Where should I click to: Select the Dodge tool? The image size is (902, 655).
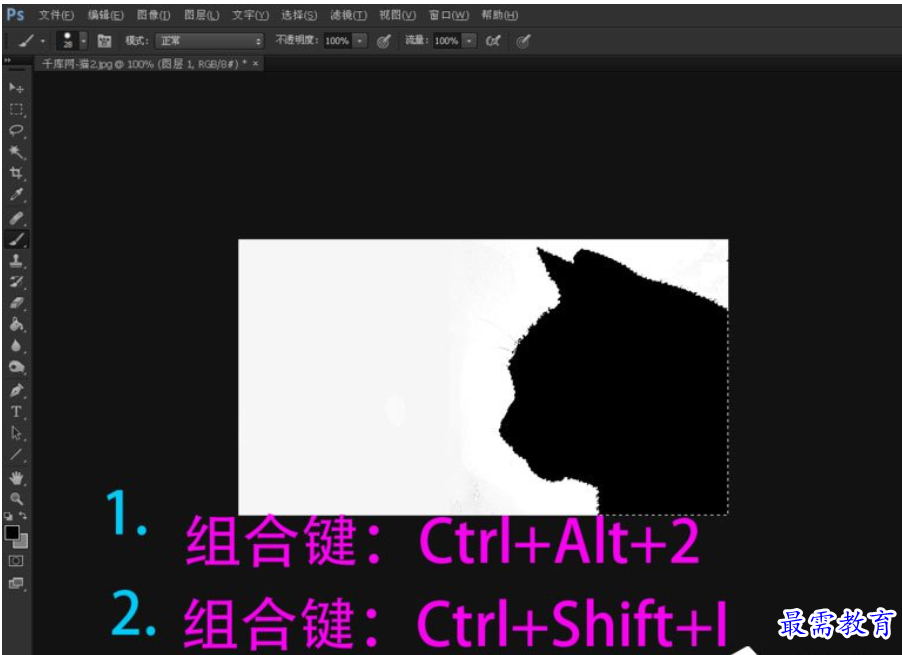click(16, 367)
